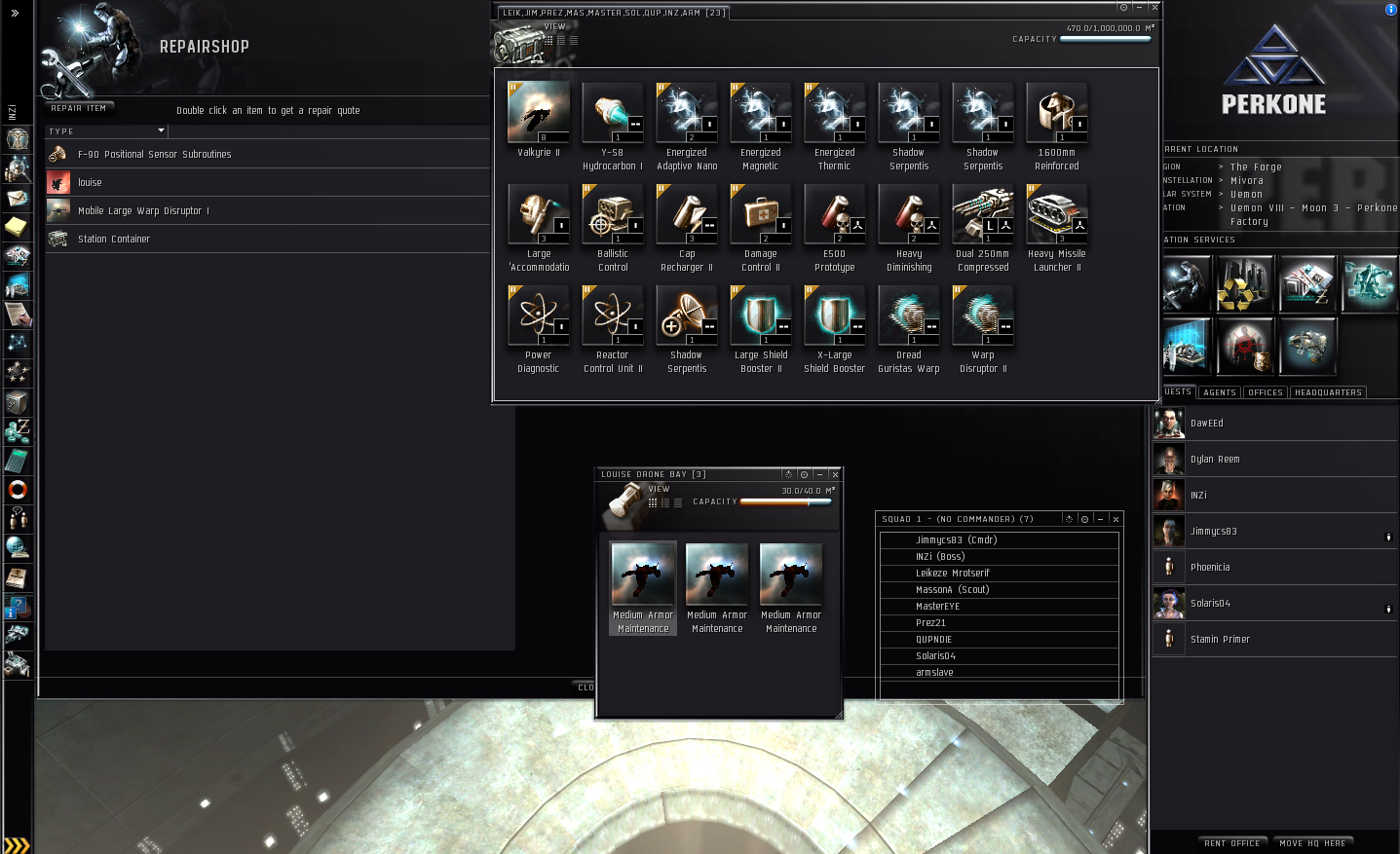Viewport: 1400px width, 854px height.
Task: Select the Reactor Control Unit II item
Action: 613,329
